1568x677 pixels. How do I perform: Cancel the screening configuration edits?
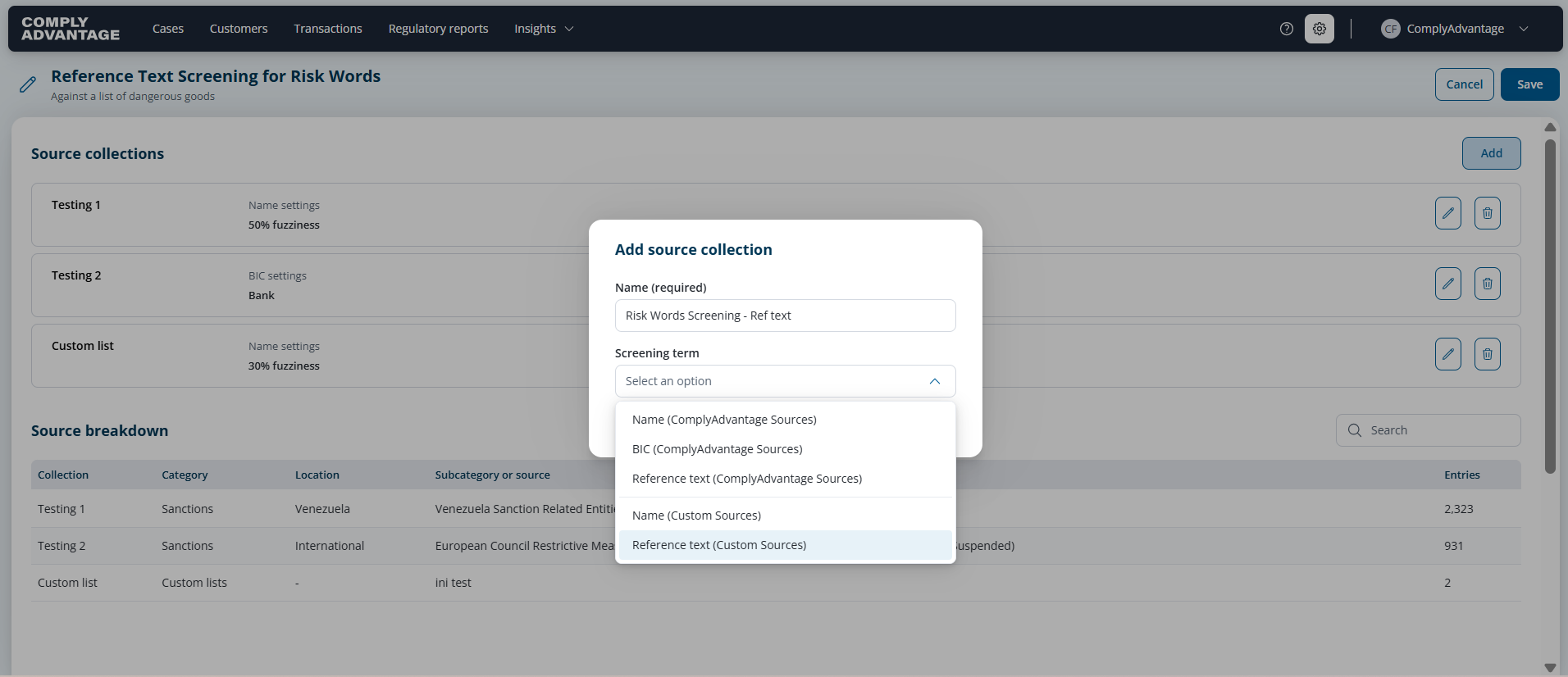click(x=1465, y=84)
